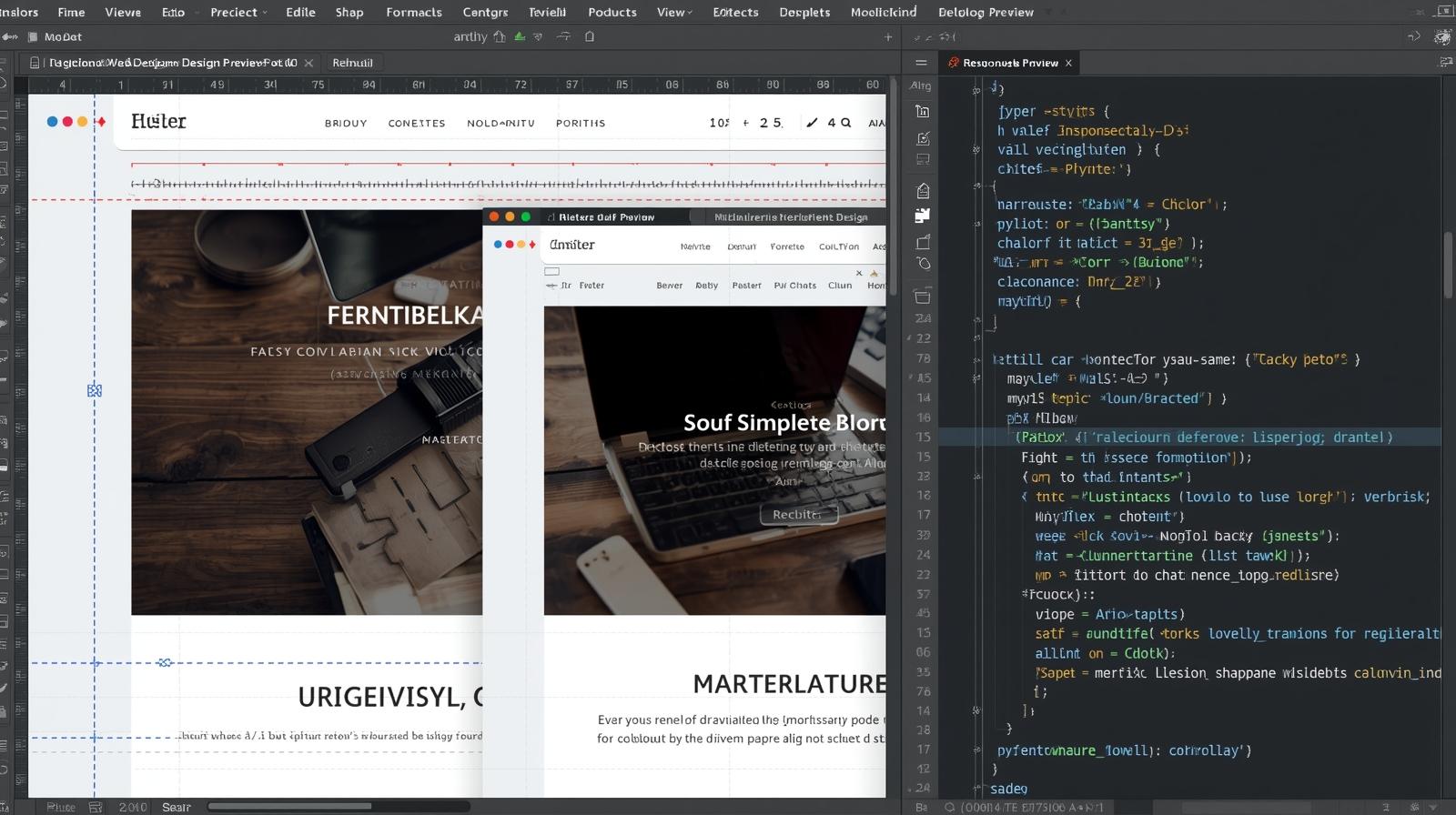Click the hamburger menu icon beside the code tab

point(921,63)
